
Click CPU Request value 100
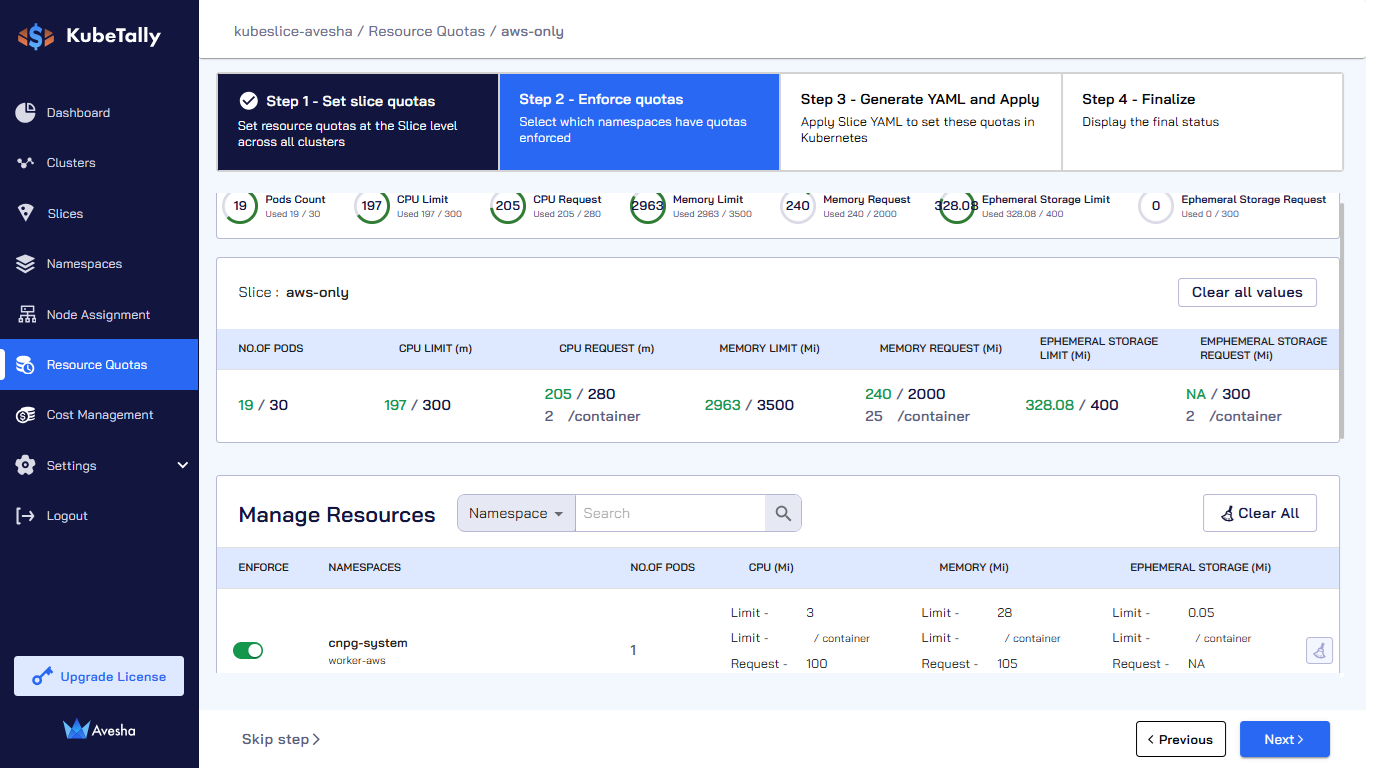coord(817,664)
